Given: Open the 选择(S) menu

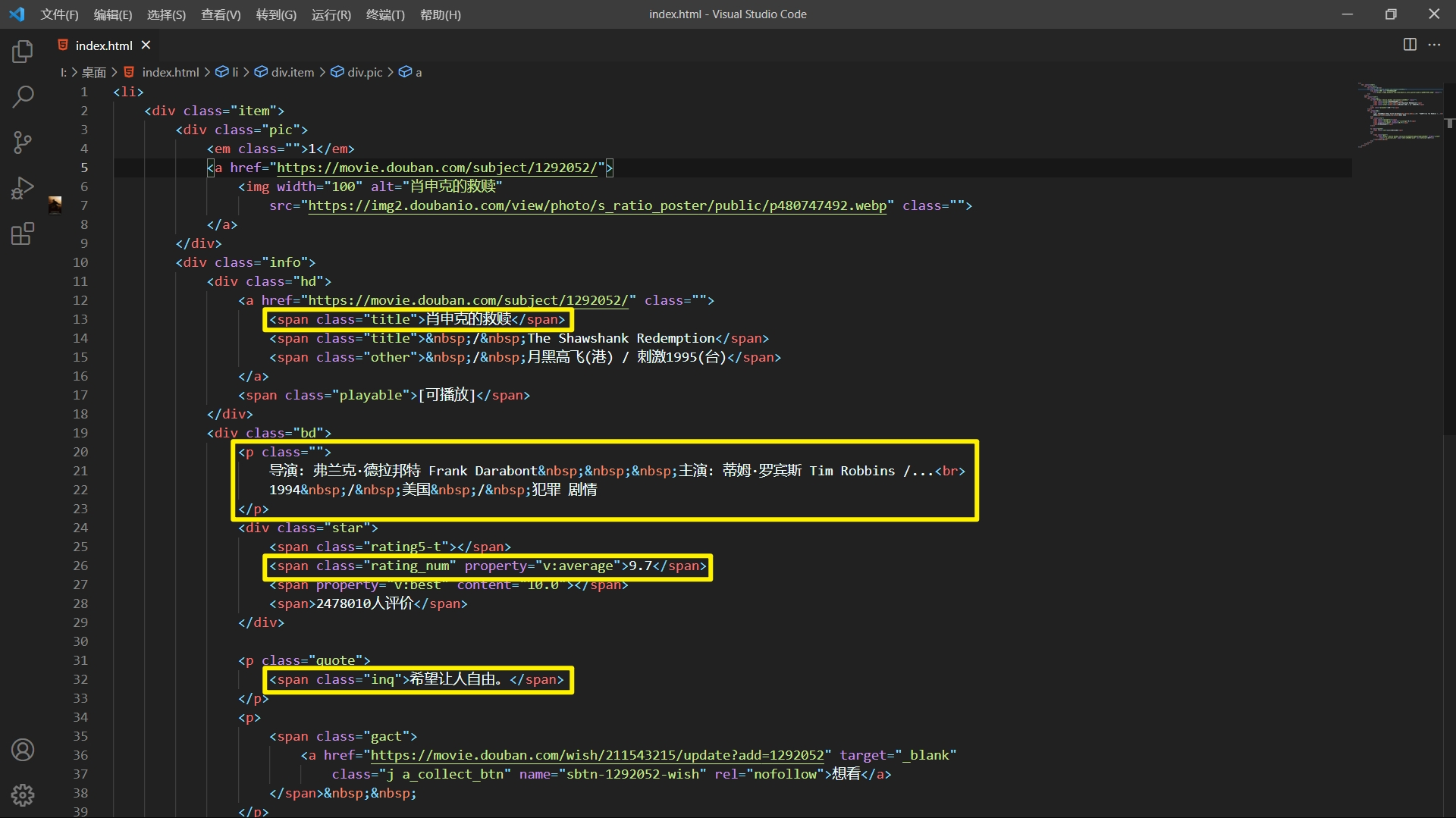Looking at the screenshot, I should click(166, 14).
